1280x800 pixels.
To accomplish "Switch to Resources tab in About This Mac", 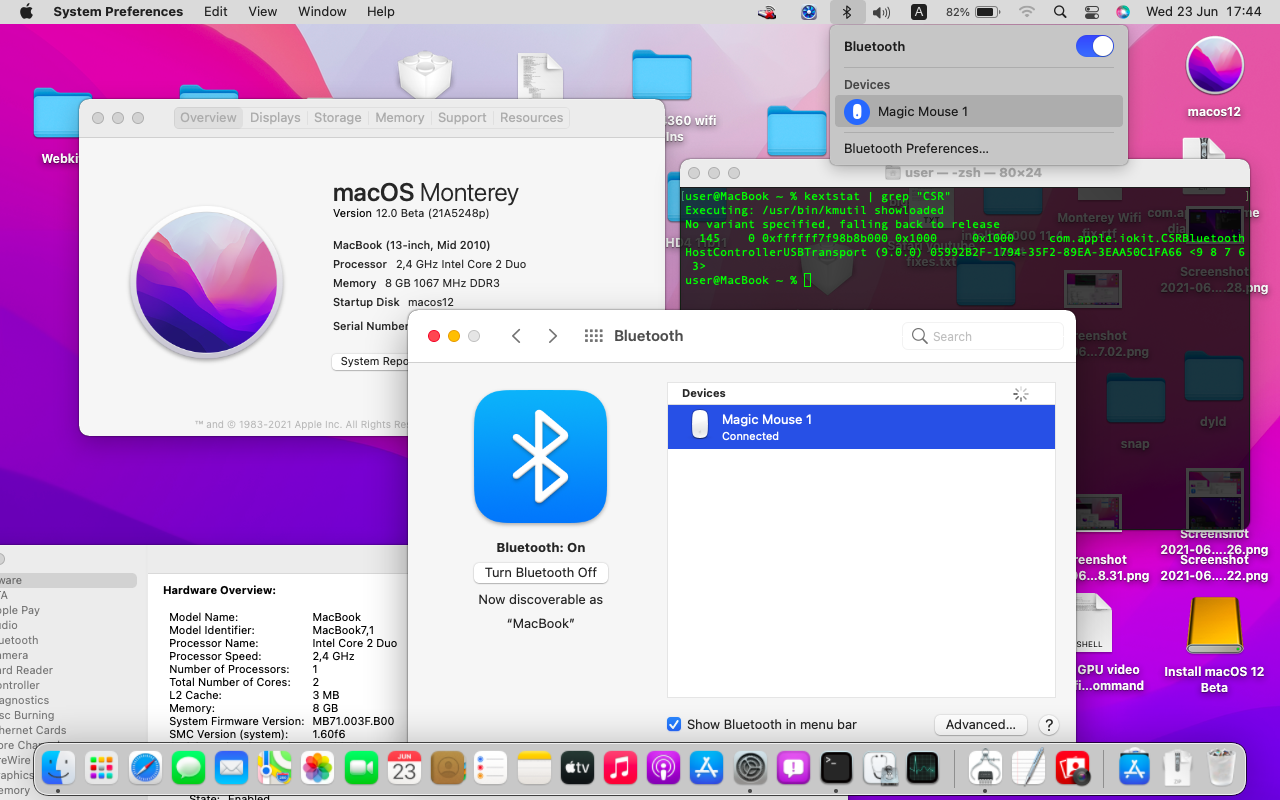I will pyautogui.click(x=532, y=117).
